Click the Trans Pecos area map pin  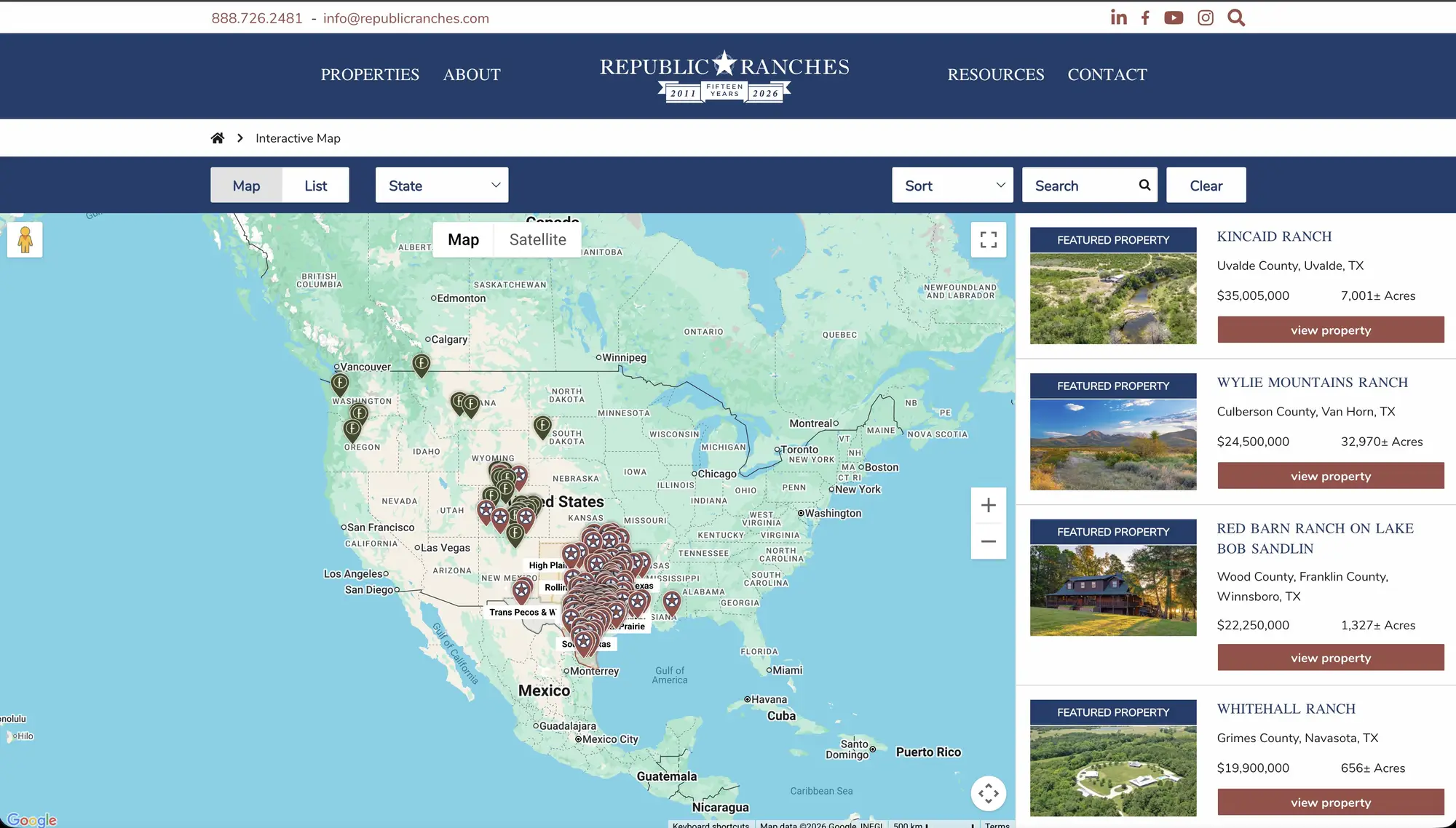(x=522, y=590)
